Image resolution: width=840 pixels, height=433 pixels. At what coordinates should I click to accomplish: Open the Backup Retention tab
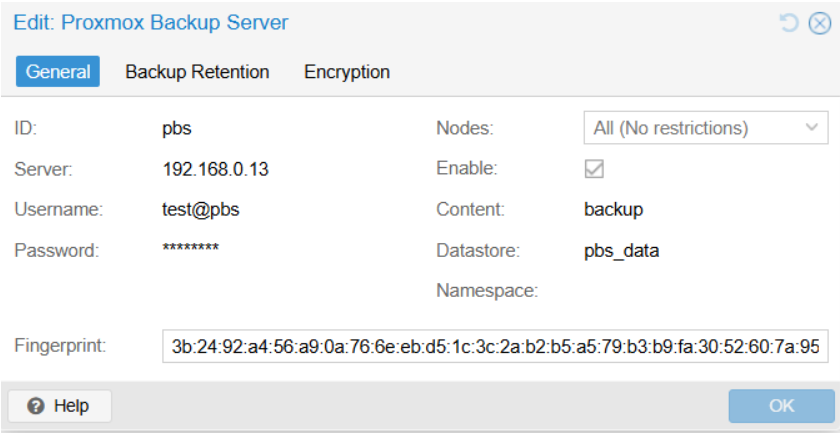197,71
